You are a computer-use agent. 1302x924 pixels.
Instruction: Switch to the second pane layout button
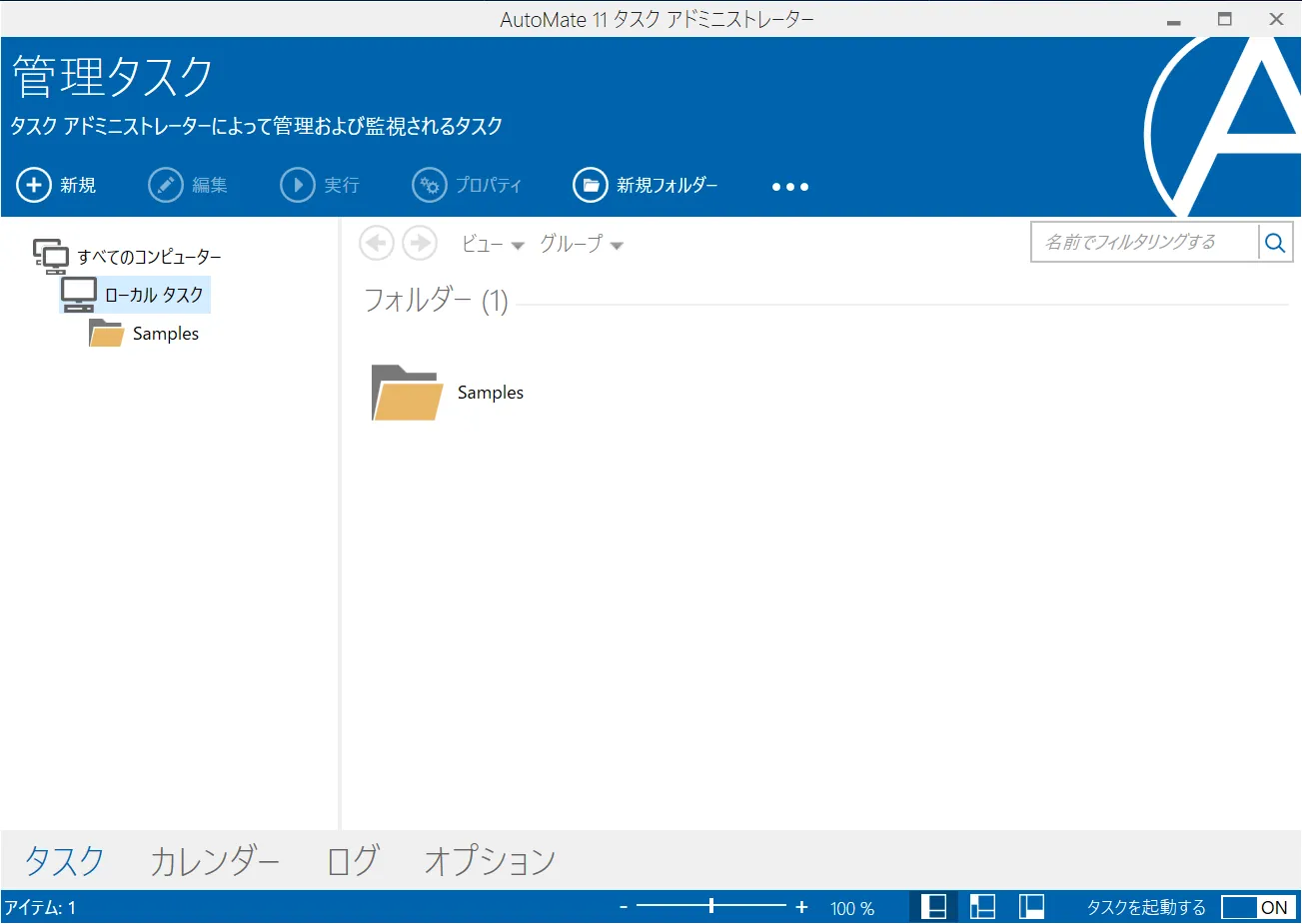(x=982, y=907)
